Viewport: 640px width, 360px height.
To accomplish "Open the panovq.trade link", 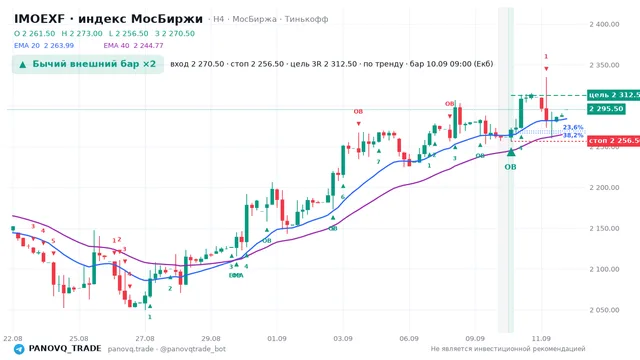I will [131, 349].
